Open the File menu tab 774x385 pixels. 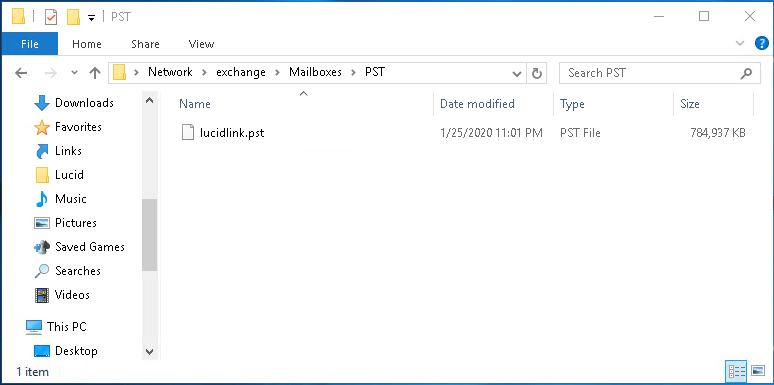click(x=30, y=44)
